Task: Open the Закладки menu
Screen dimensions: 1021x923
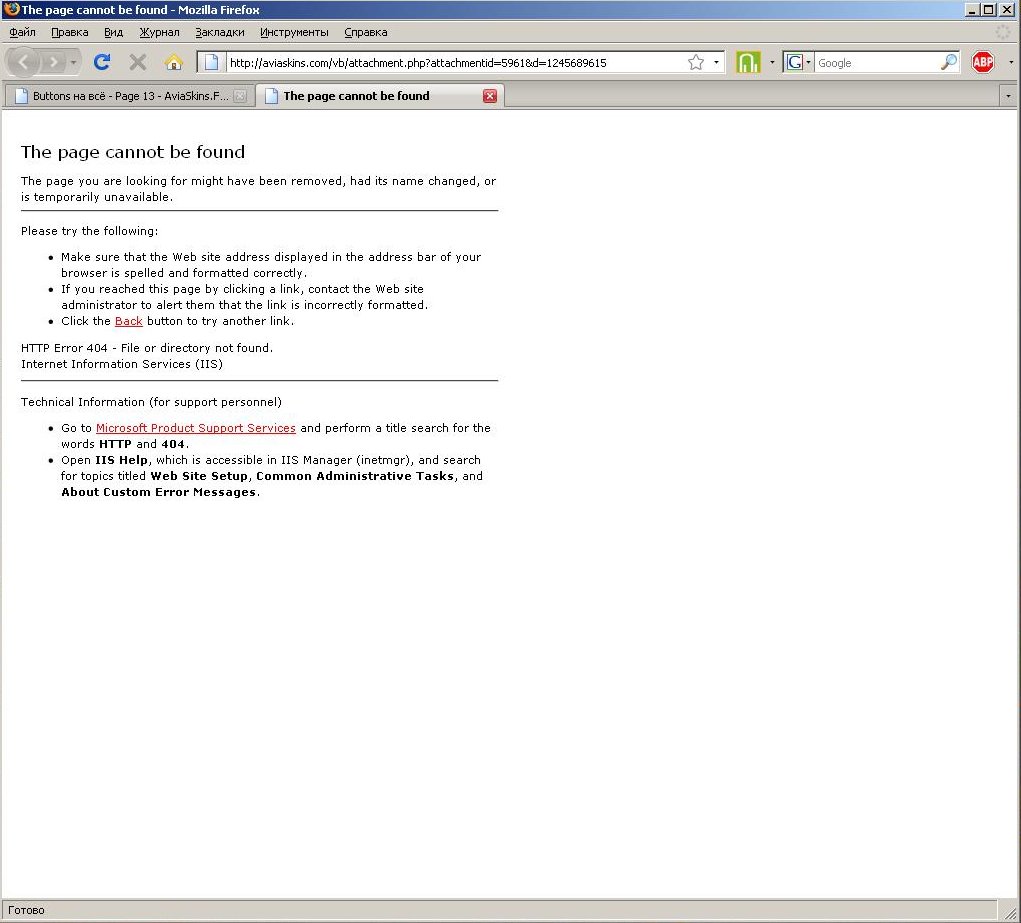Action: (219, 32)
